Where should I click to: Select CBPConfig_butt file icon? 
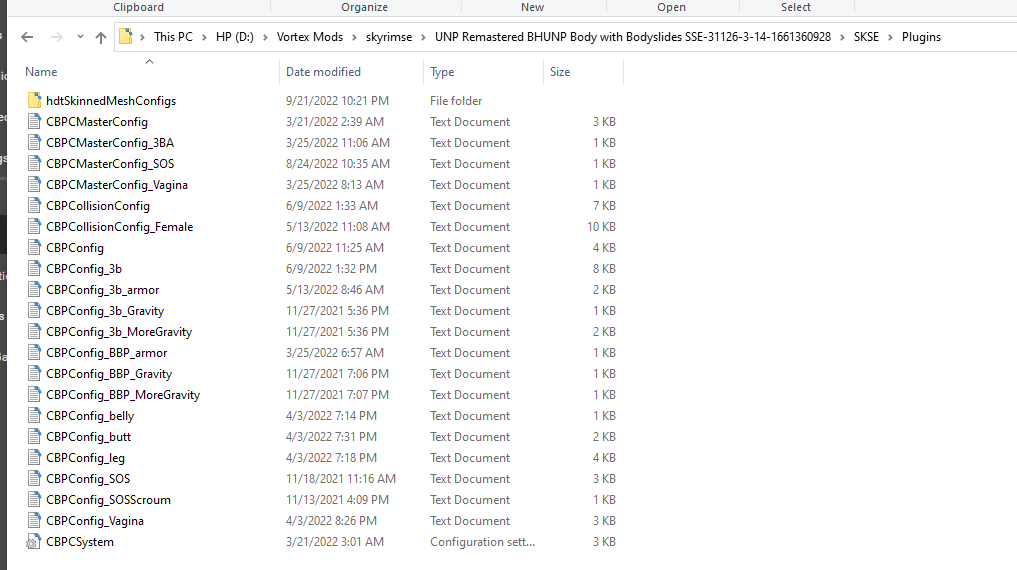click(34, 436)
